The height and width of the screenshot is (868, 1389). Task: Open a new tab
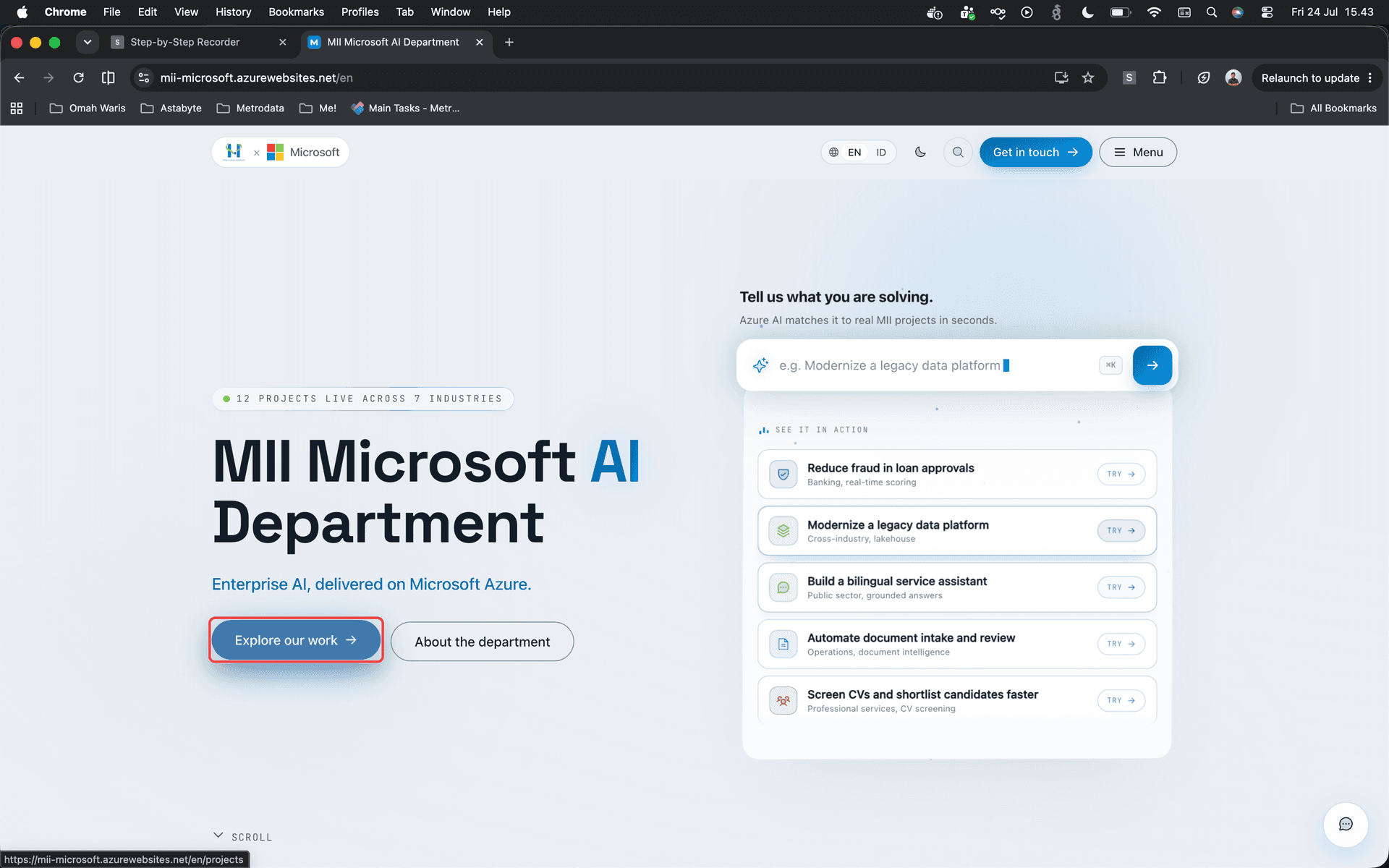509,42
